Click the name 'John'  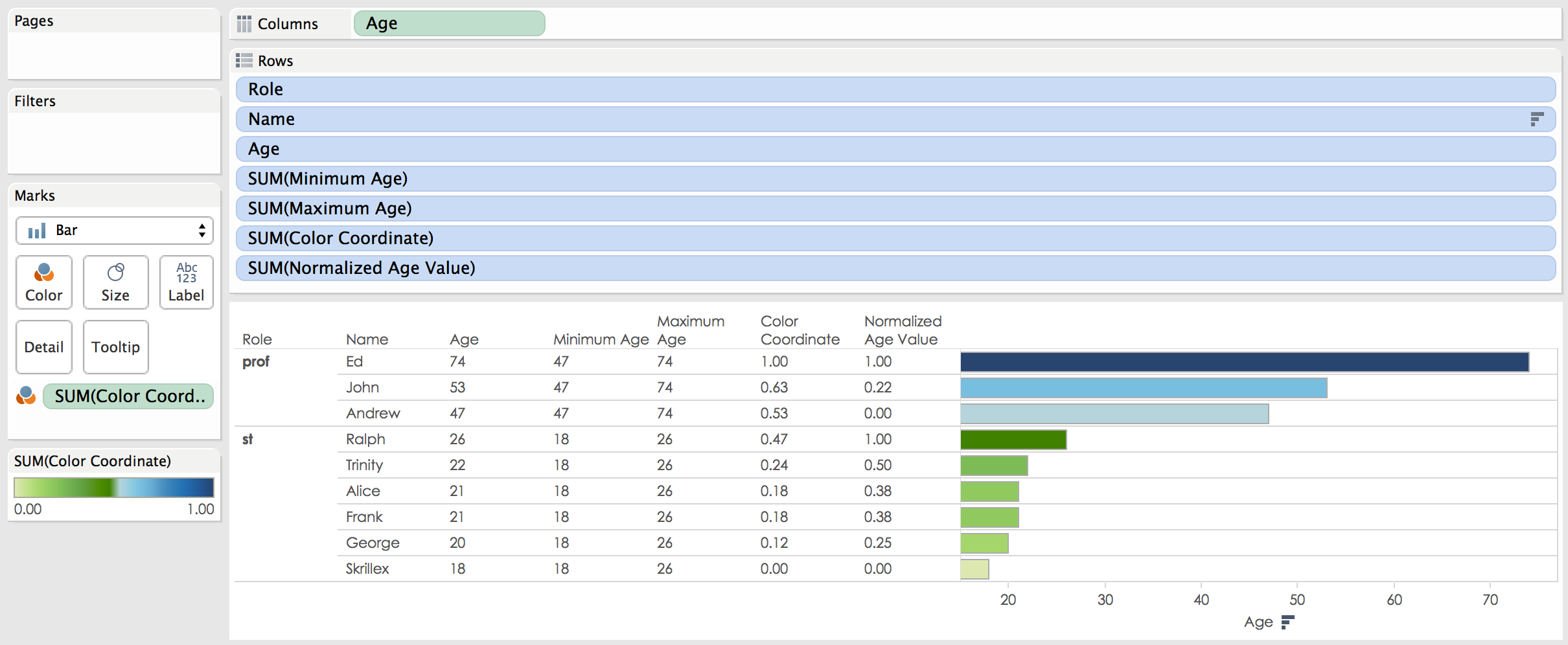pos(362,388)
